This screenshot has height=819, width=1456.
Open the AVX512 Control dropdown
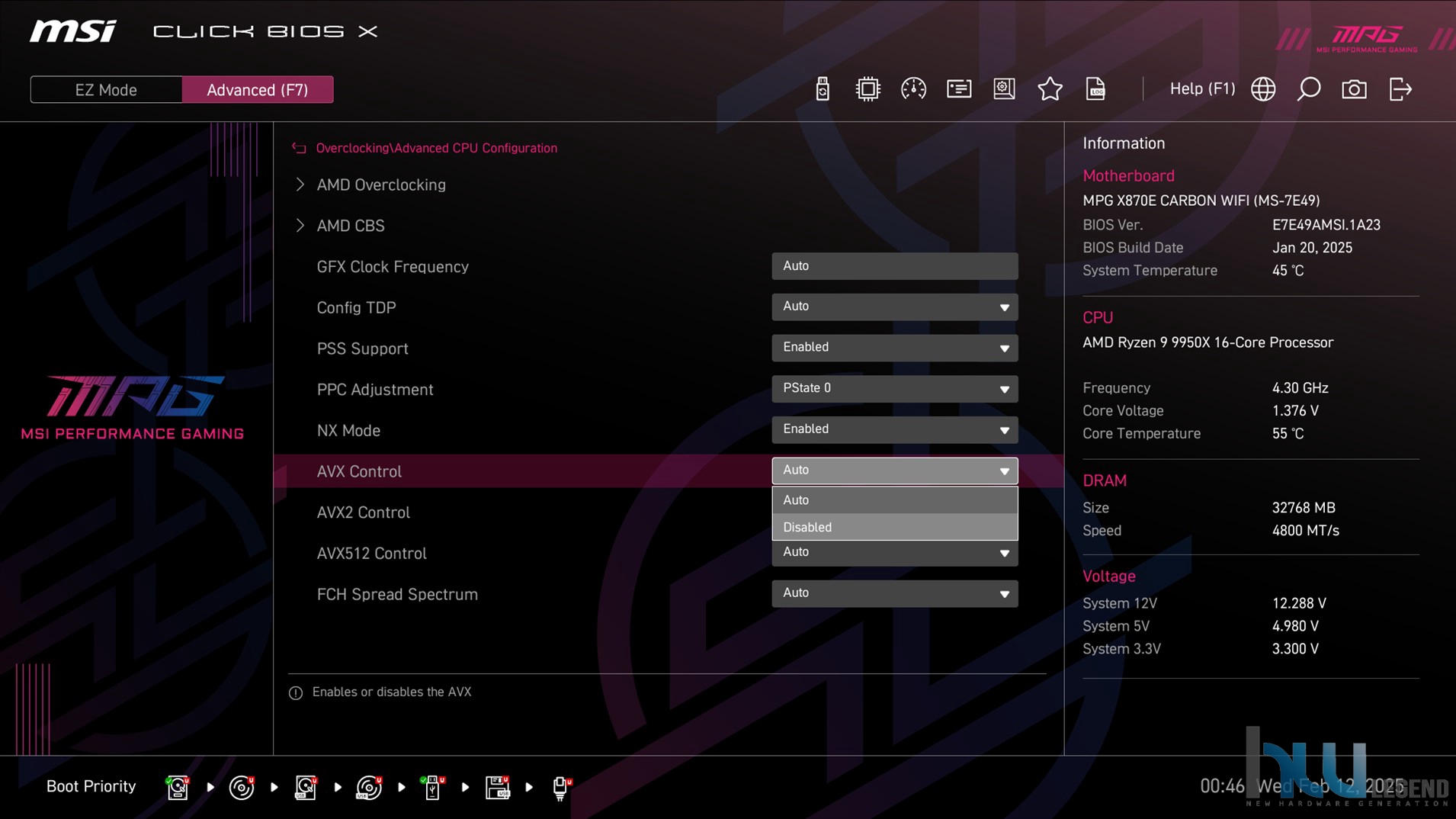tap(894, 553)
